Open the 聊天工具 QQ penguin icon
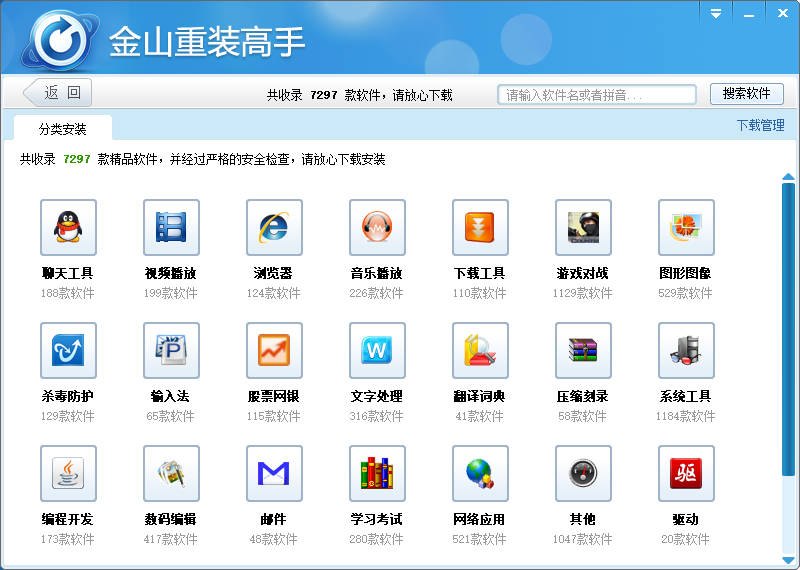 tap(68, 228)
